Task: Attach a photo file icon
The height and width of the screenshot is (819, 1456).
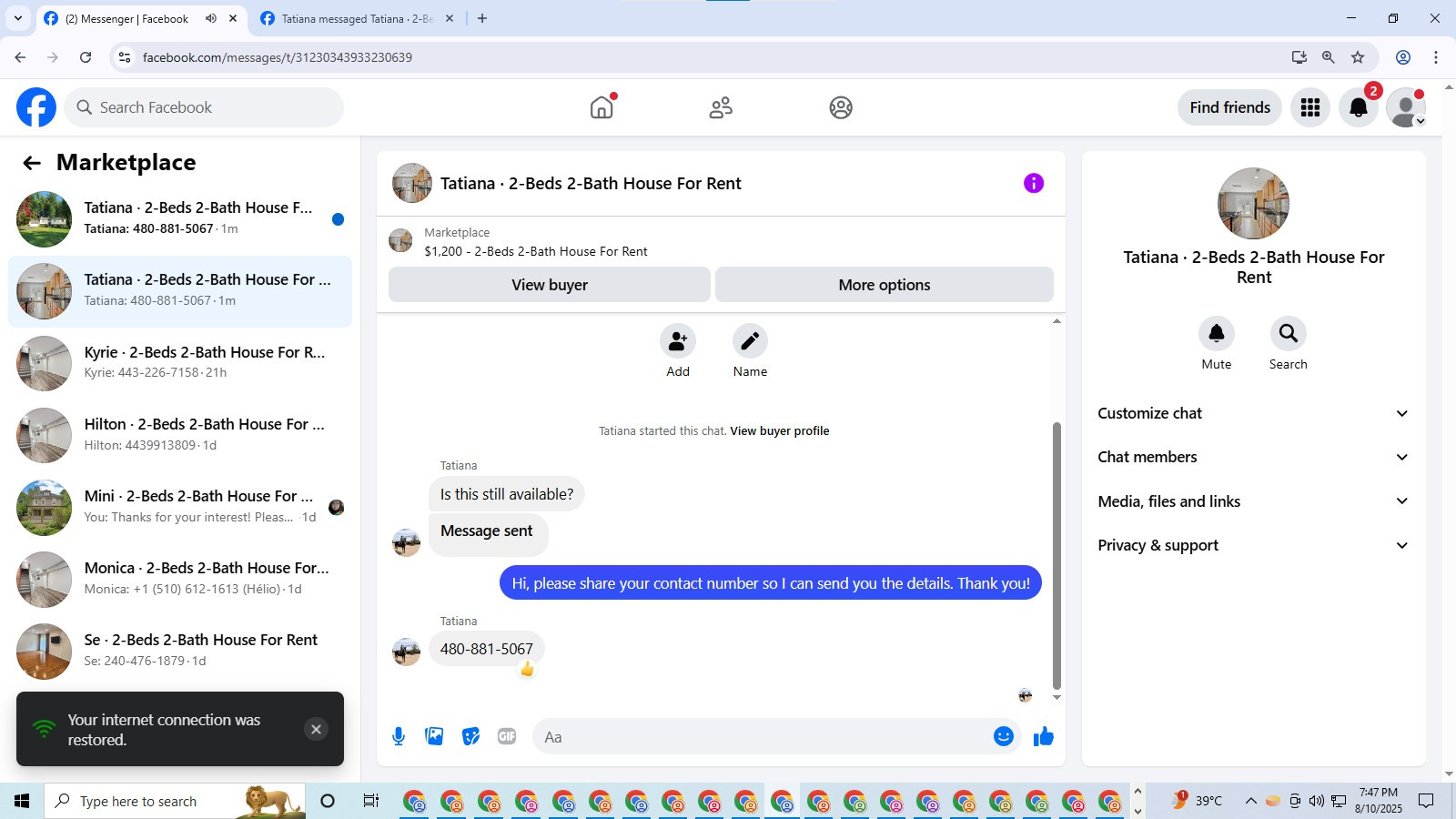Action: (434, 736)
